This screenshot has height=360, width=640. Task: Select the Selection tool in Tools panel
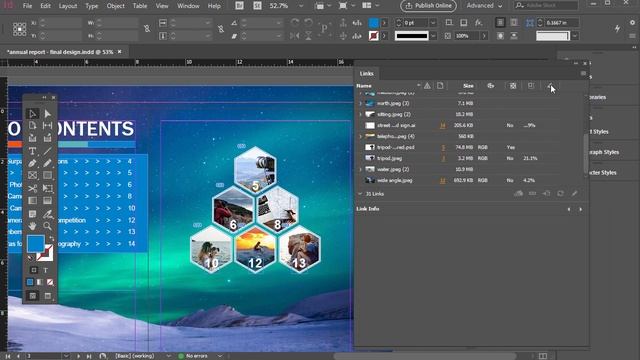click(x=32, y=114)
